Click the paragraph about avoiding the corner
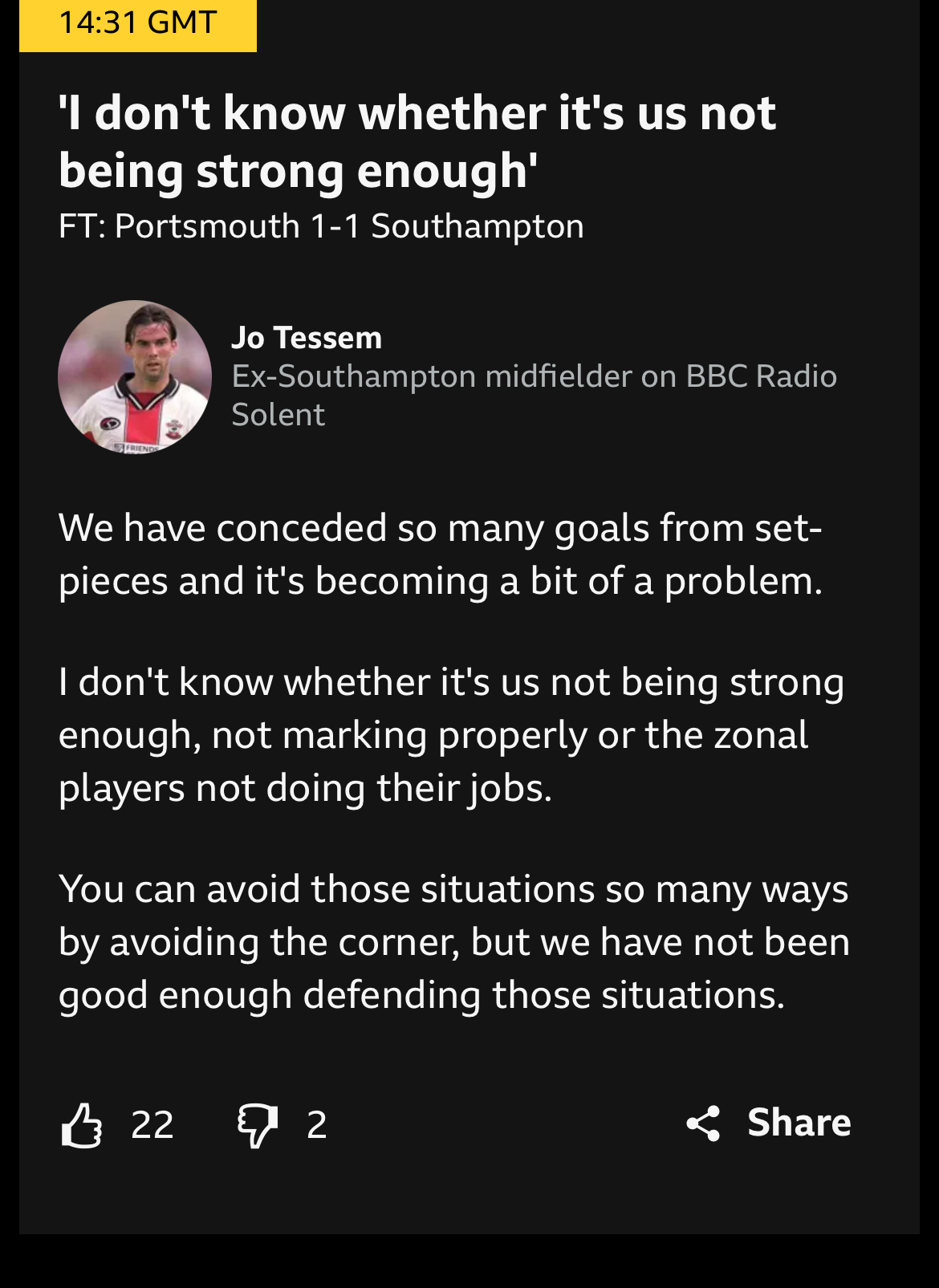939x1288 pixels. tap(453, 942)
